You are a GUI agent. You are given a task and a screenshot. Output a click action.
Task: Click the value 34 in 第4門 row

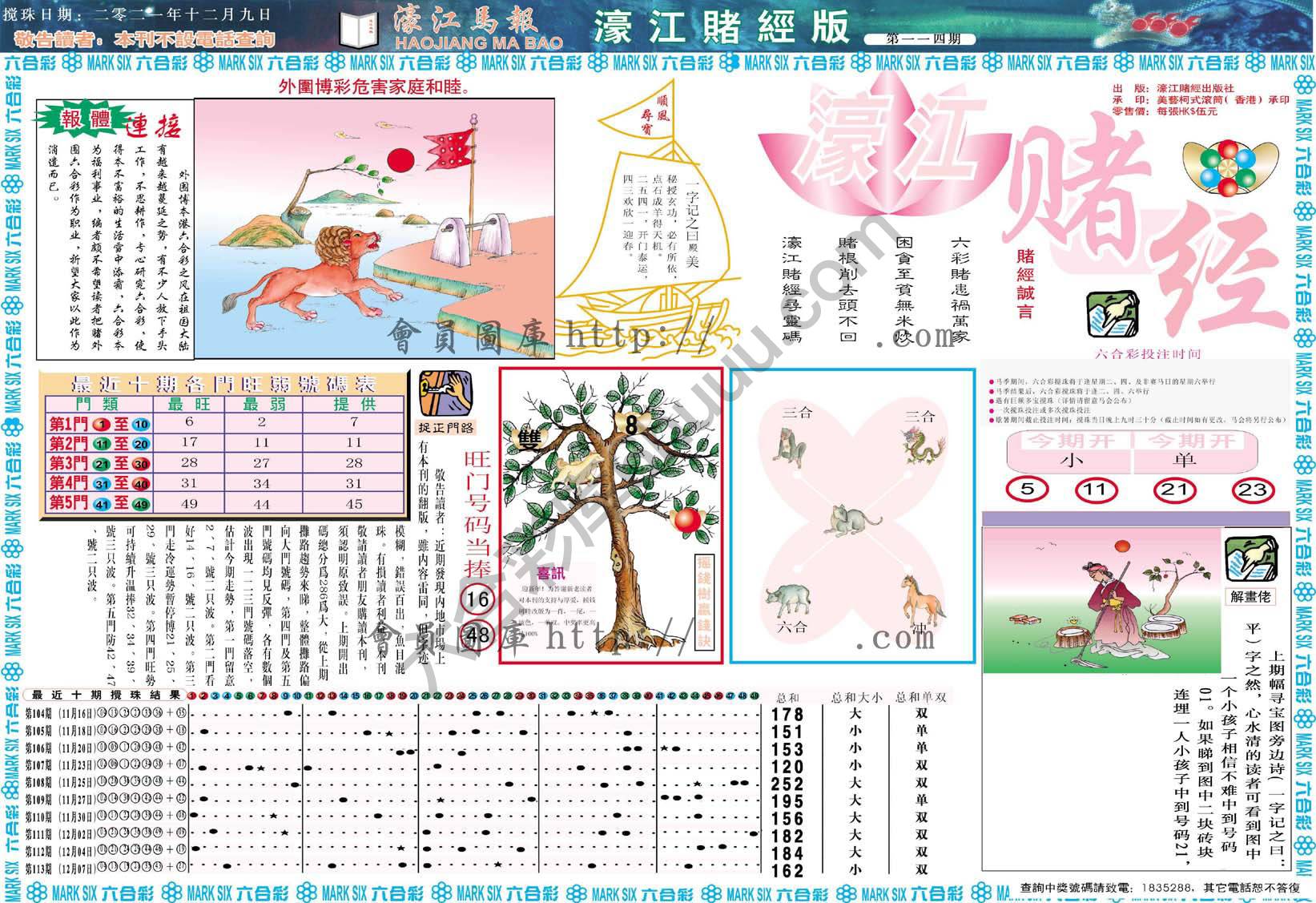coord(262,483)
